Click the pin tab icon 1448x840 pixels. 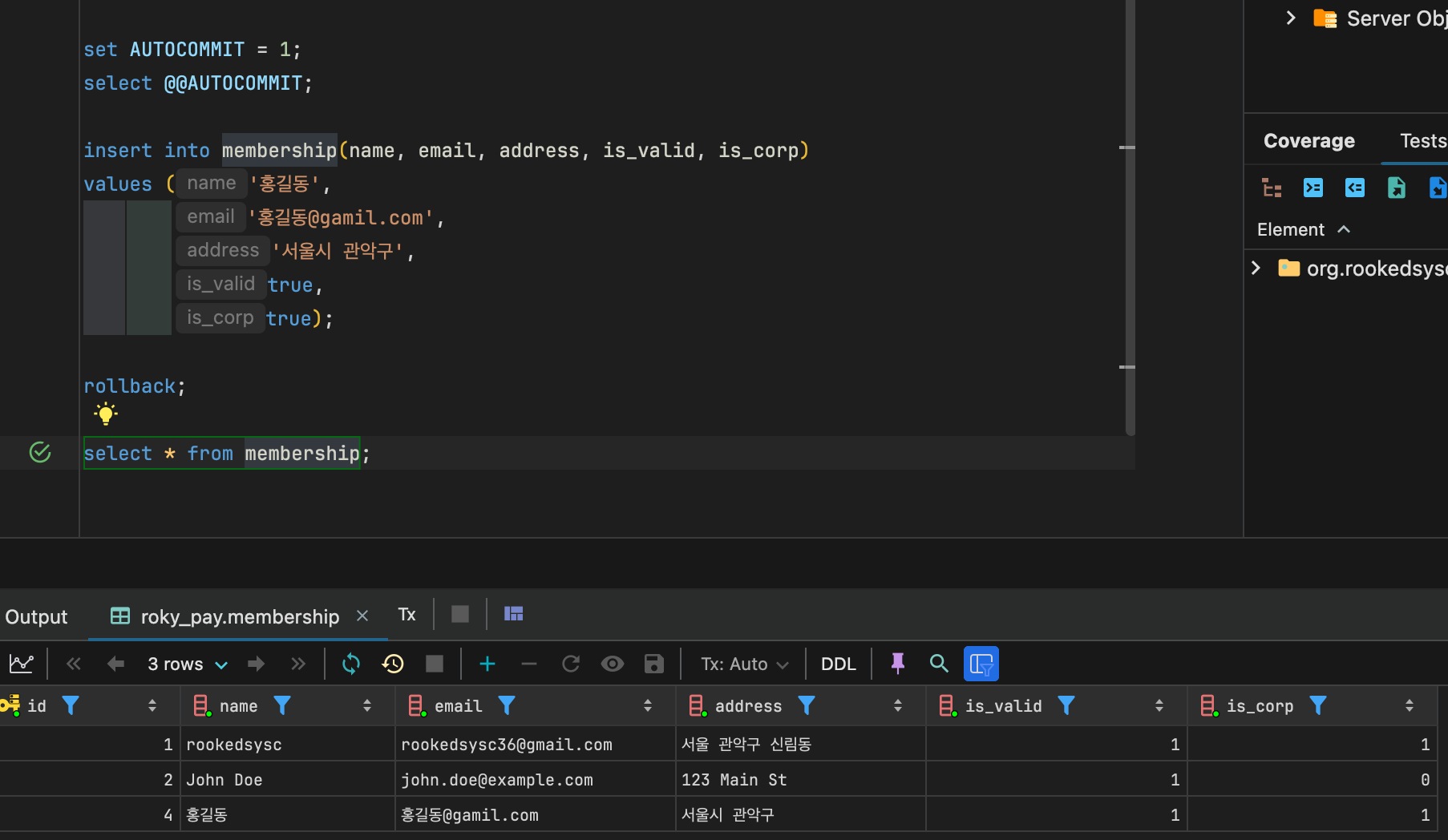(897, 664)
